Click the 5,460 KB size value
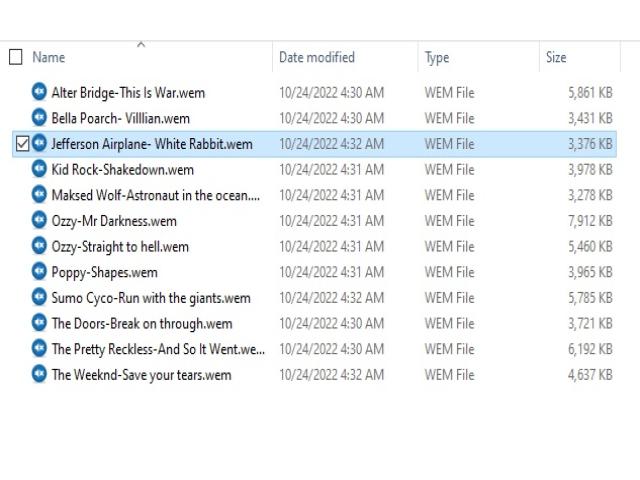This screenshot has height=480, width=640. (x=590, y=247)
